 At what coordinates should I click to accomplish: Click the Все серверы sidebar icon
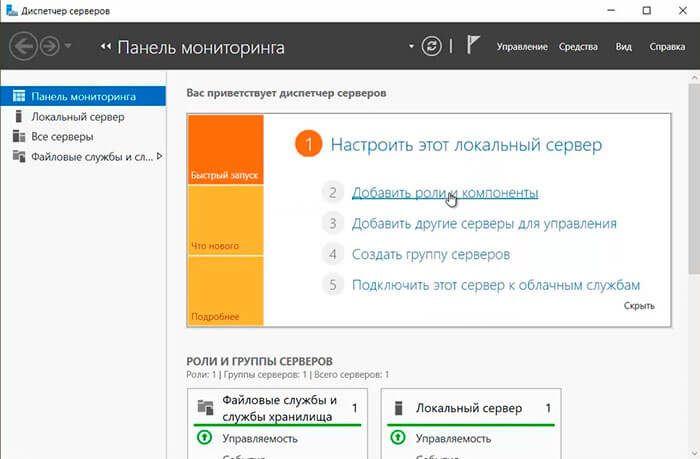(19, 136)
